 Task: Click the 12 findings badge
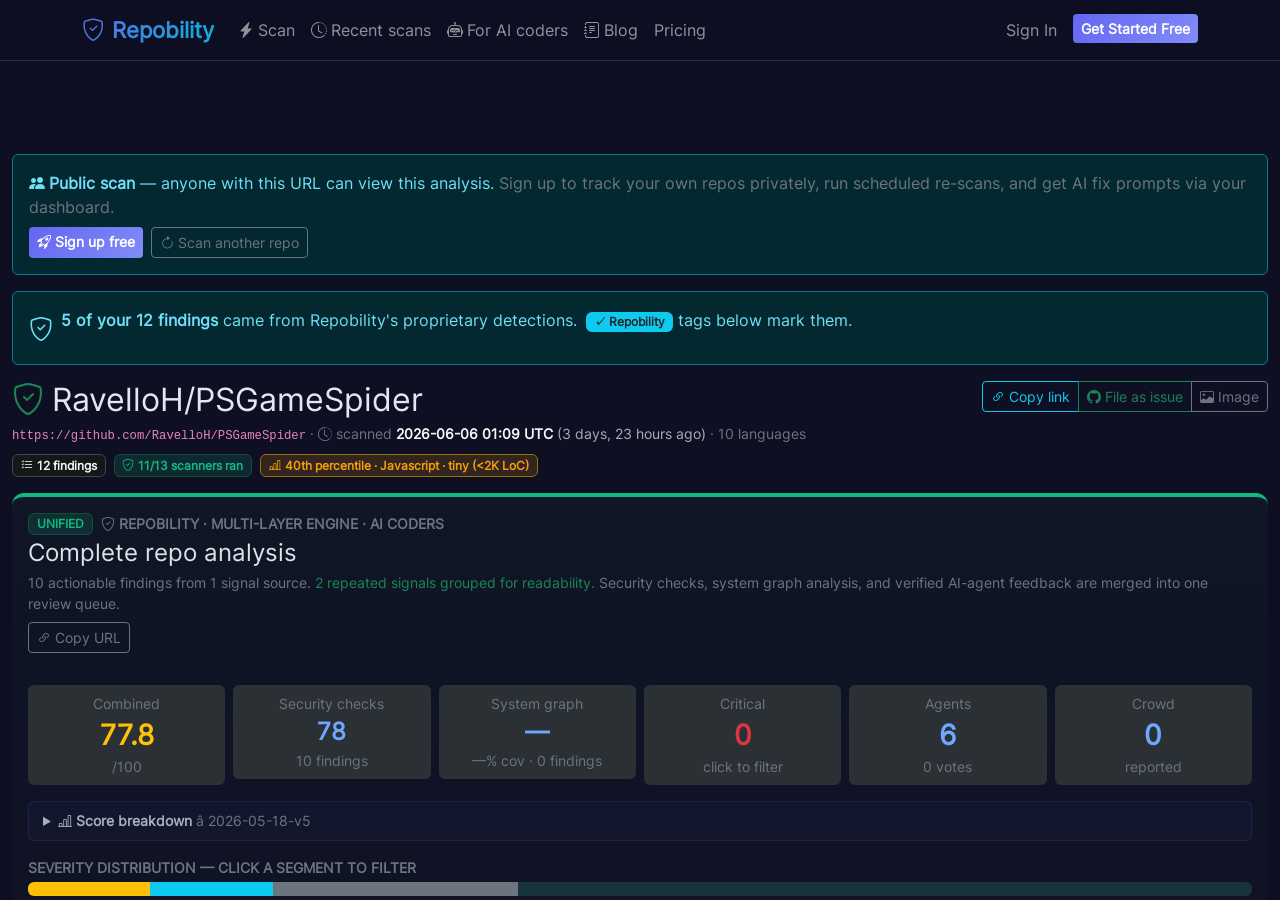59,465
